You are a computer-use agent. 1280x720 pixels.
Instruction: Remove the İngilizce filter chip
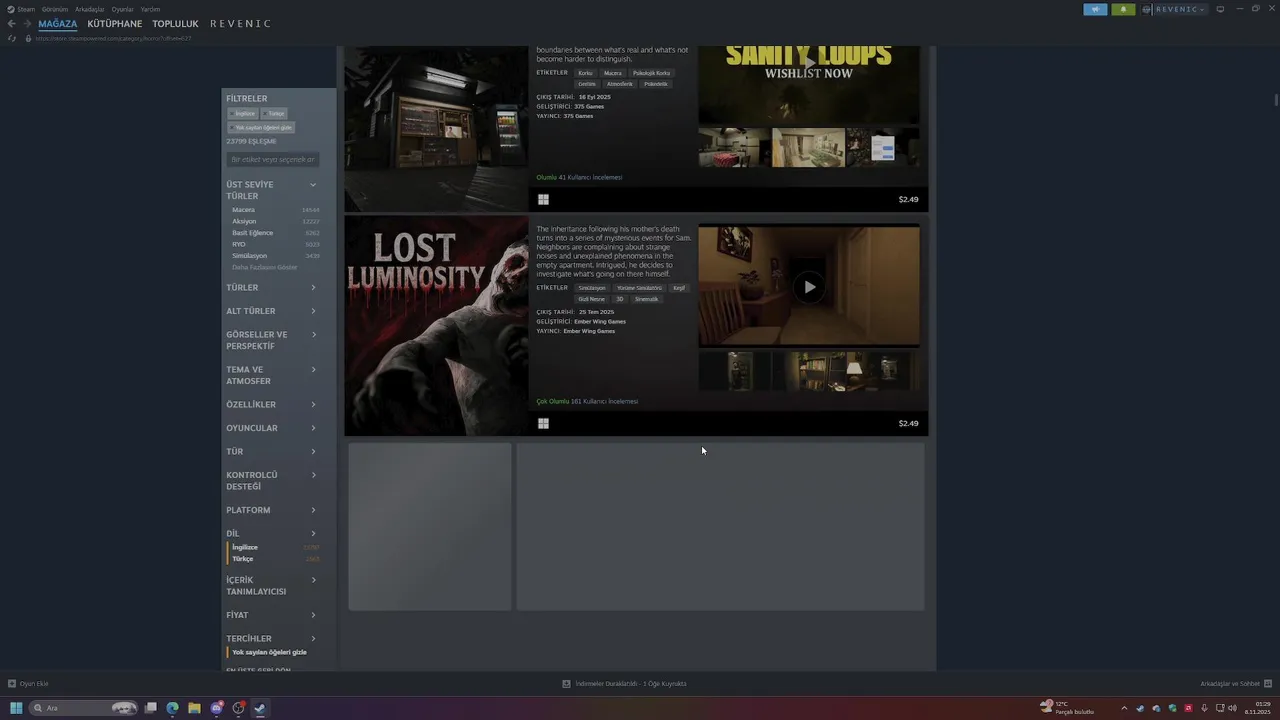tap(244, 114)
